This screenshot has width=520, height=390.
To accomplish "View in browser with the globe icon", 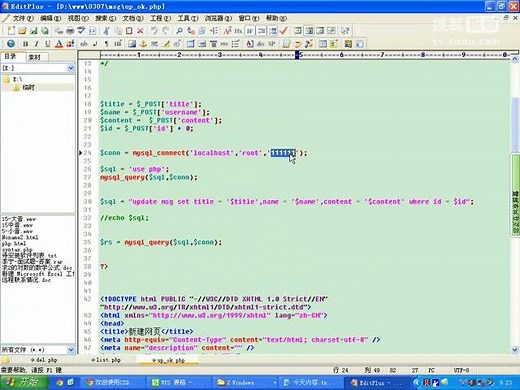I will (x=11, y=44).
